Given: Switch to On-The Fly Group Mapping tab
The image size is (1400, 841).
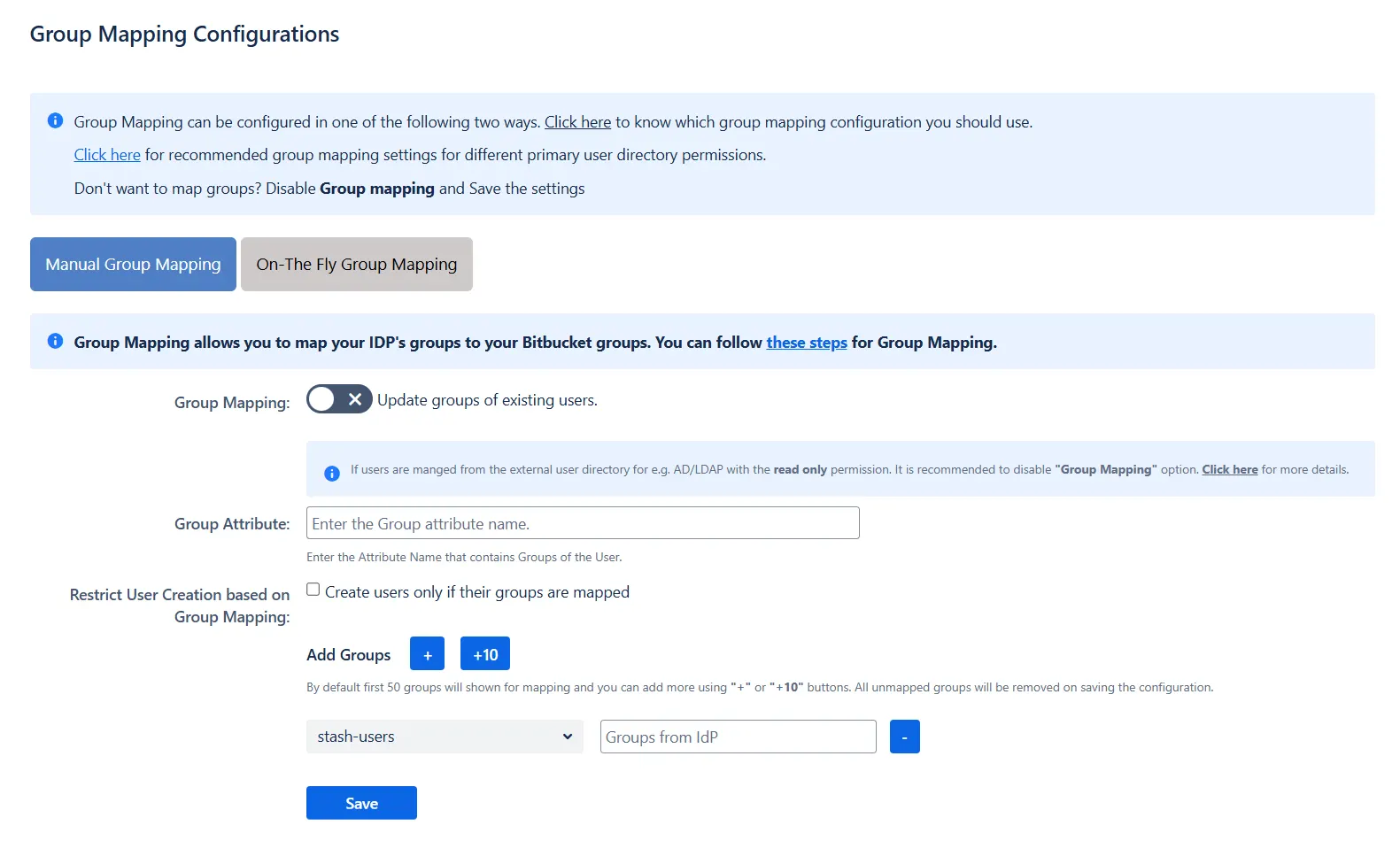Looking at the screenshot, I should [357, 264].
